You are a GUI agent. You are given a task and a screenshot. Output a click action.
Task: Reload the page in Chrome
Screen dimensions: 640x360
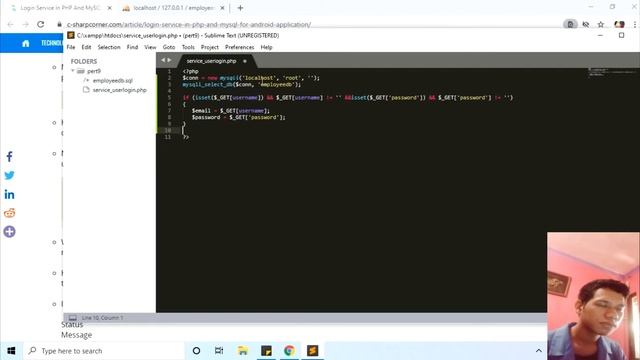(40, 24)
